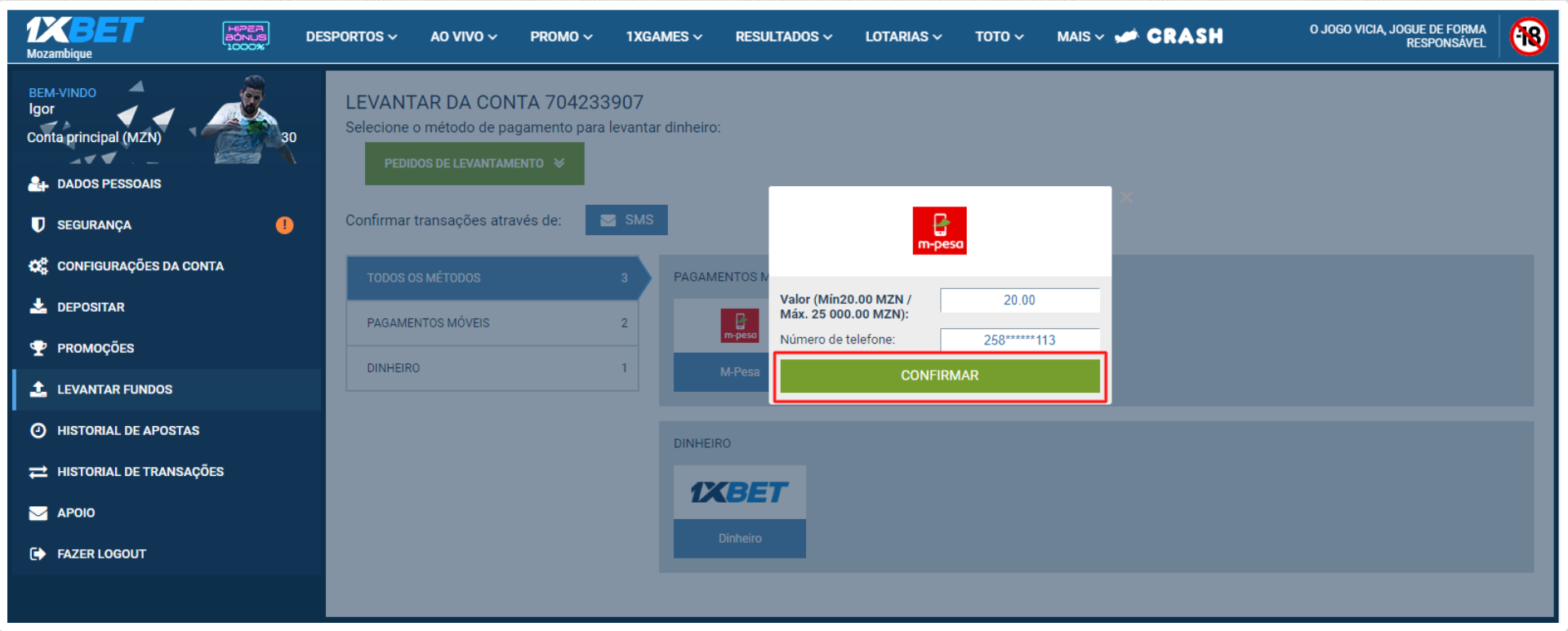This screenshot has width=1568, height=631.
Task: Click the Apoio envelope icon
Action: click(38, 513)
